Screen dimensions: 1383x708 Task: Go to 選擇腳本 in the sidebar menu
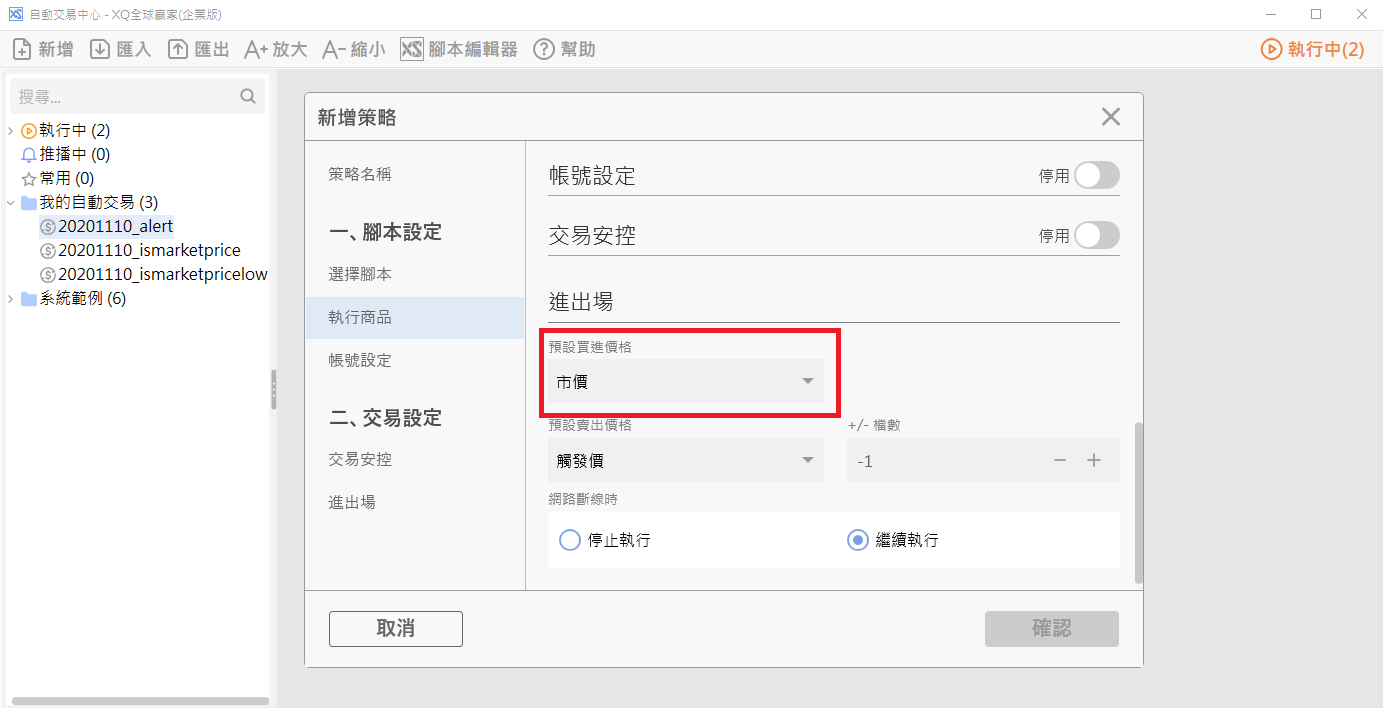tap(360, 274)
